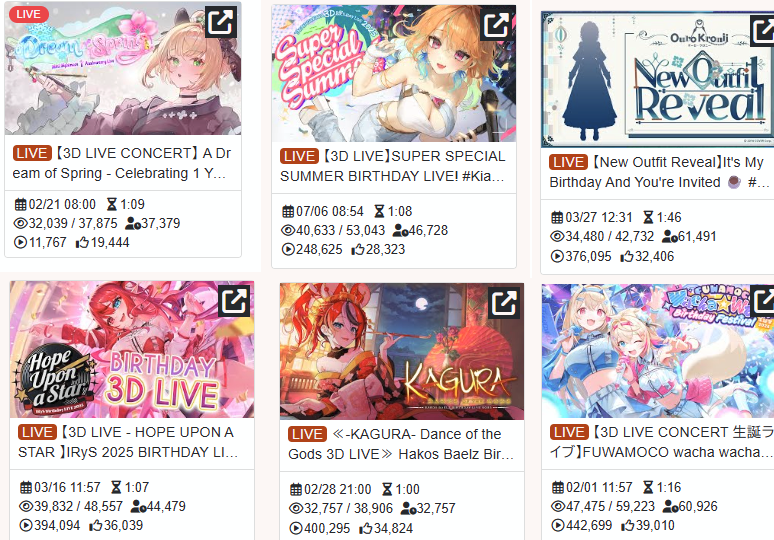The height and width of the screenshot is (540, 774).
Task: Click the thumbs-up icon next to 36,039
Action: (95, 526)
